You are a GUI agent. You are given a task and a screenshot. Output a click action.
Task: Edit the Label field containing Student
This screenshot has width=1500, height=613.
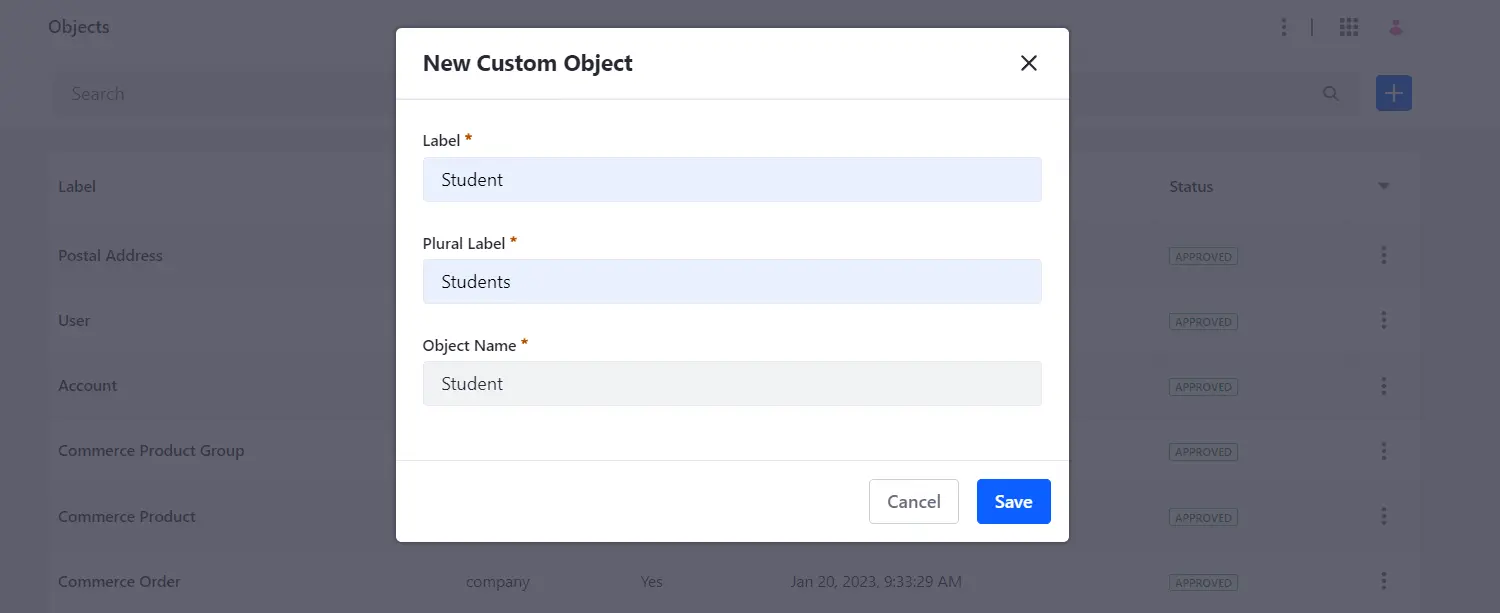[x=732, y=179]
